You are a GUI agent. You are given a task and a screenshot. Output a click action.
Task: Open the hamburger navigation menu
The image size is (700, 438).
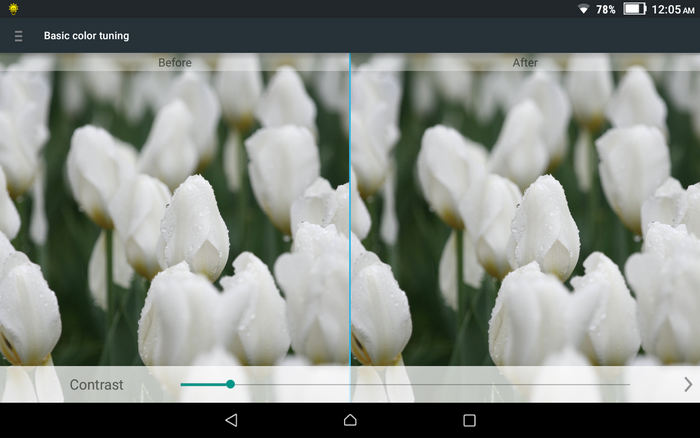pyautogui.click(x=18, y=36)
